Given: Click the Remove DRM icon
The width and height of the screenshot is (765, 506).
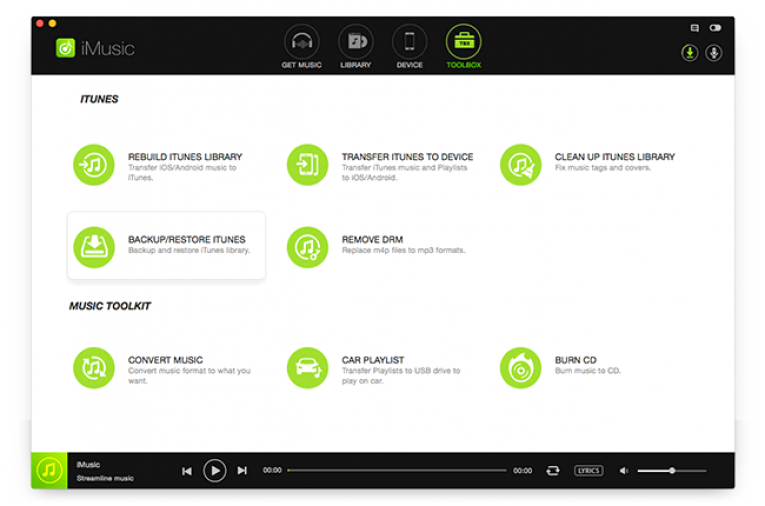Looking at the screenshot, I should pos(307,247).
